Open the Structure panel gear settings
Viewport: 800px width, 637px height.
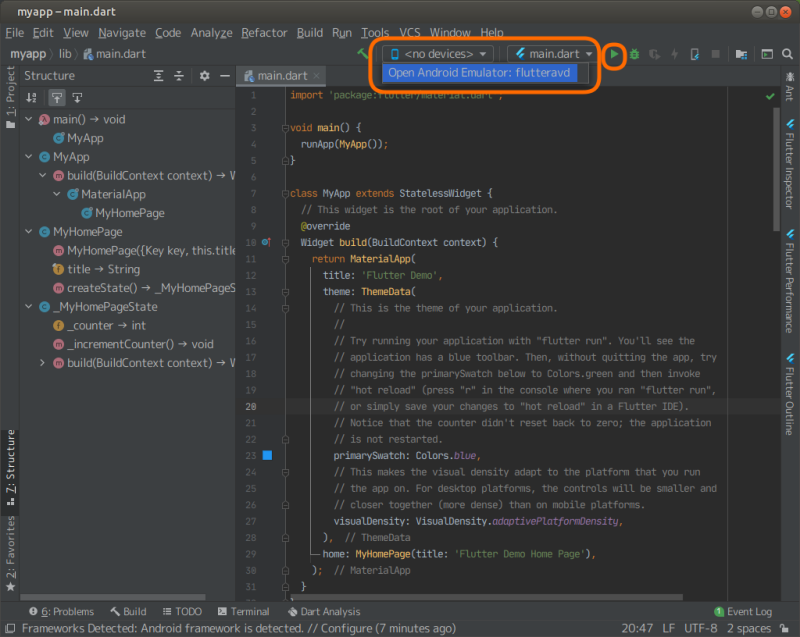pyautogui.click(x=204, y=76)
